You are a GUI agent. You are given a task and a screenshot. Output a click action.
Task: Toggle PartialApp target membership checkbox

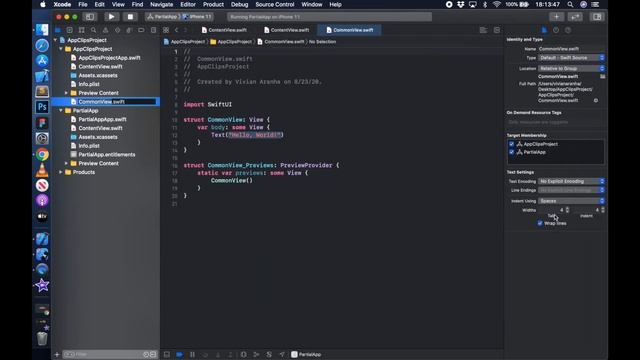pyautogui.click(x=511, y=152)
